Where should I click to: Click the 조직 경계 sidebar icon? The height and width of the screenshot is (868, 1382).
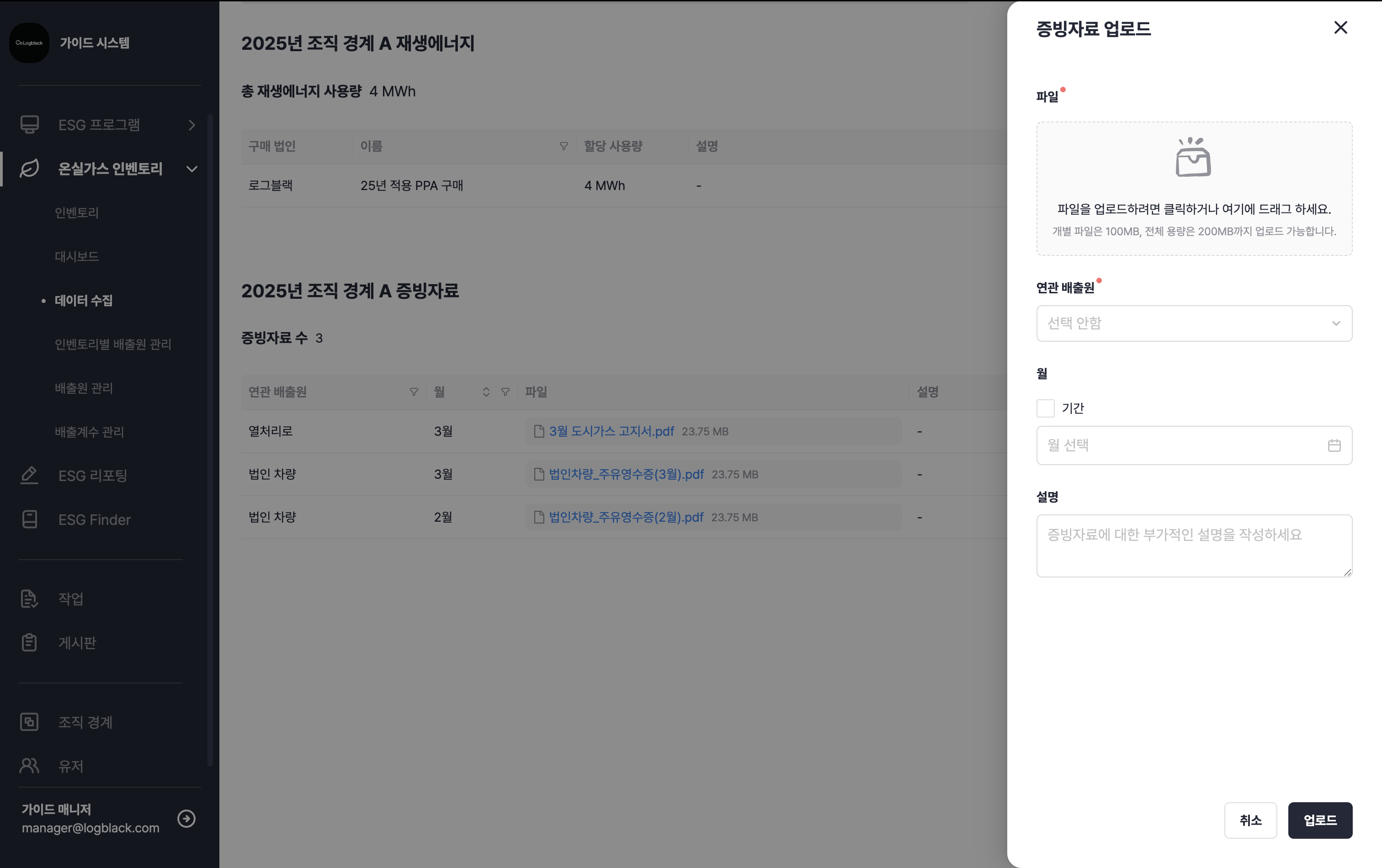click(x=29, y=722)
